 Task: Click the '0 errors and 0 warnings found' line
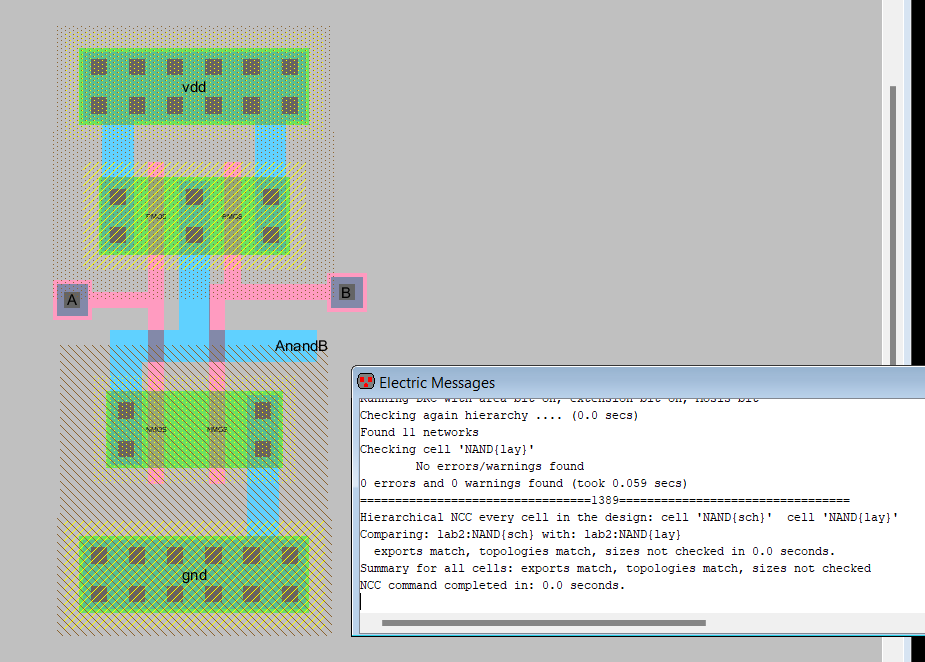pyautogui.click(x=523, y=483)
